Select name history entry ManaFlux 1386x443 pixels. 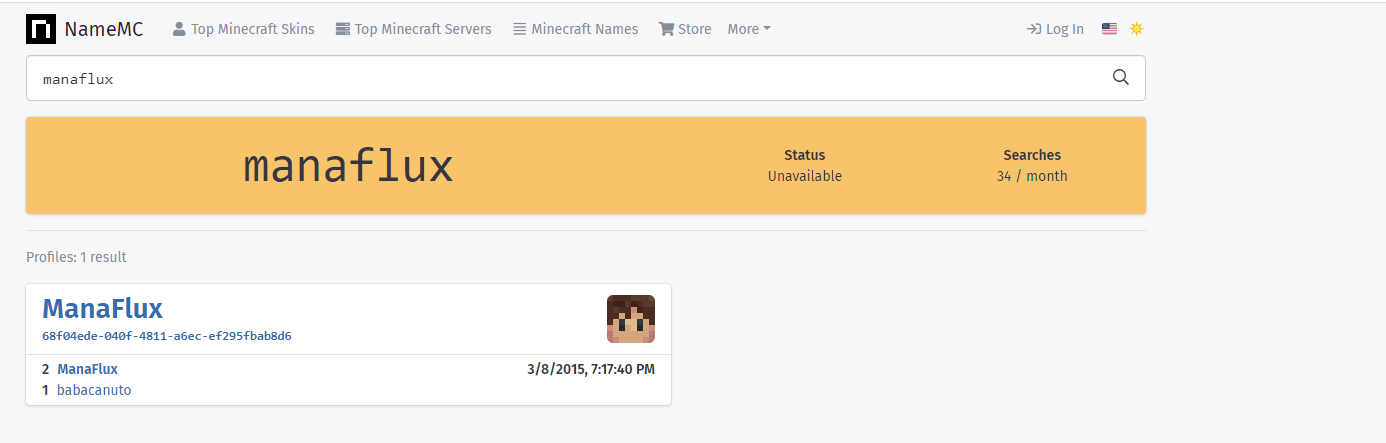(87, 369)
